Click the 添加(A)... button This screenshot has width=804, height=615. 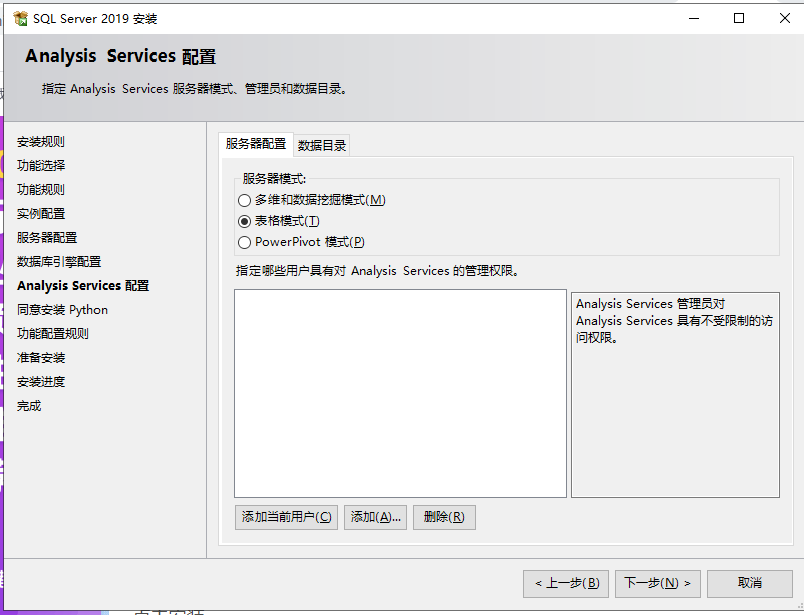[375, 517]
